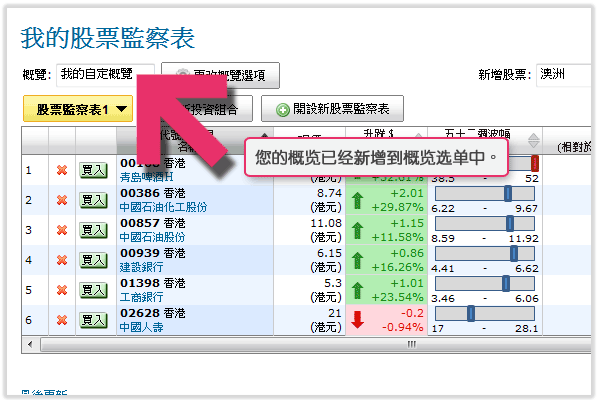
Task: Buy stock 00386 中國石油化工股份
Action: 93,200
